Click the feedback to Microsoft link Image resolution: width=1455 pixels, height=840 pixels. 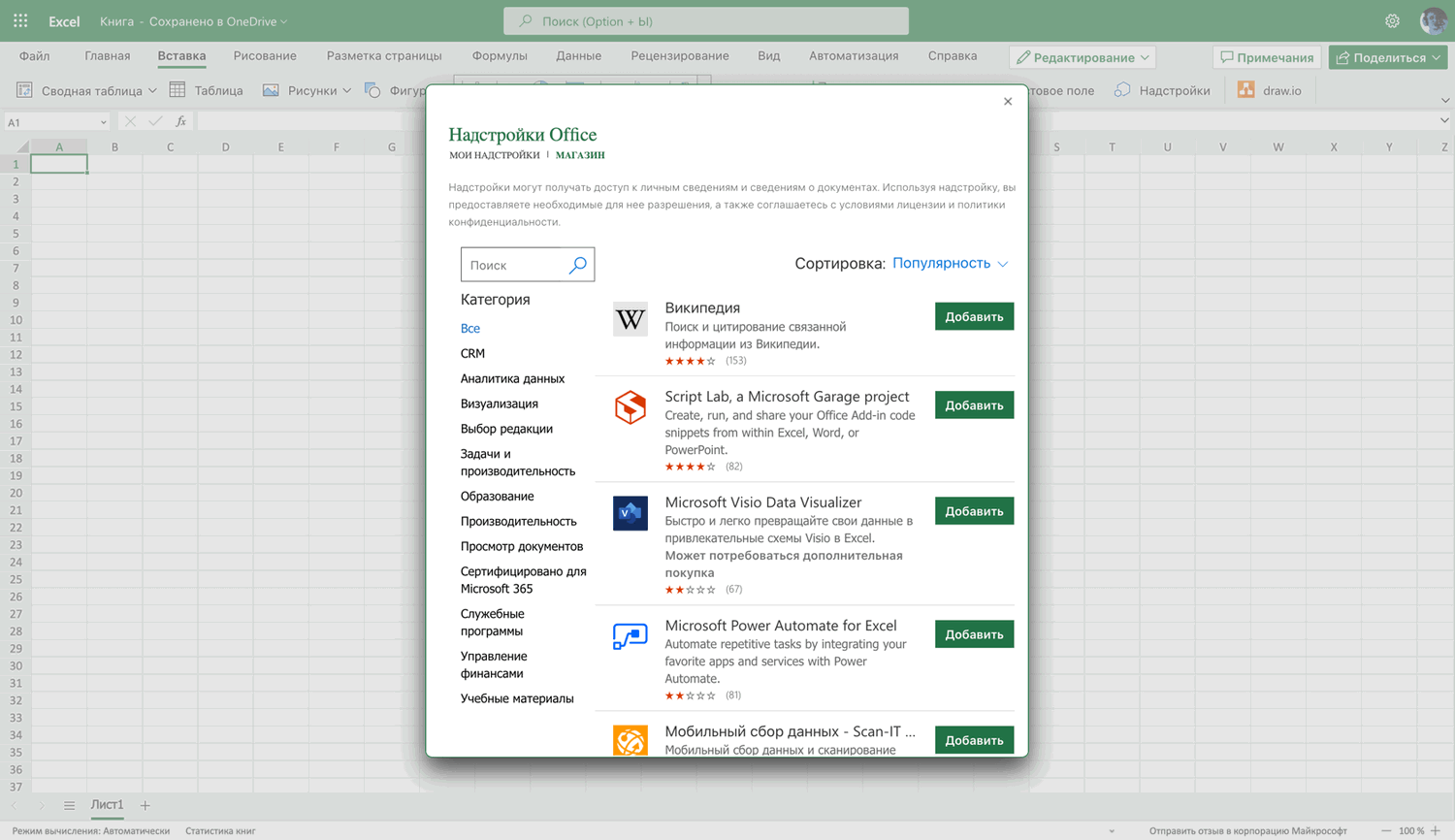tap(1248, 830)
